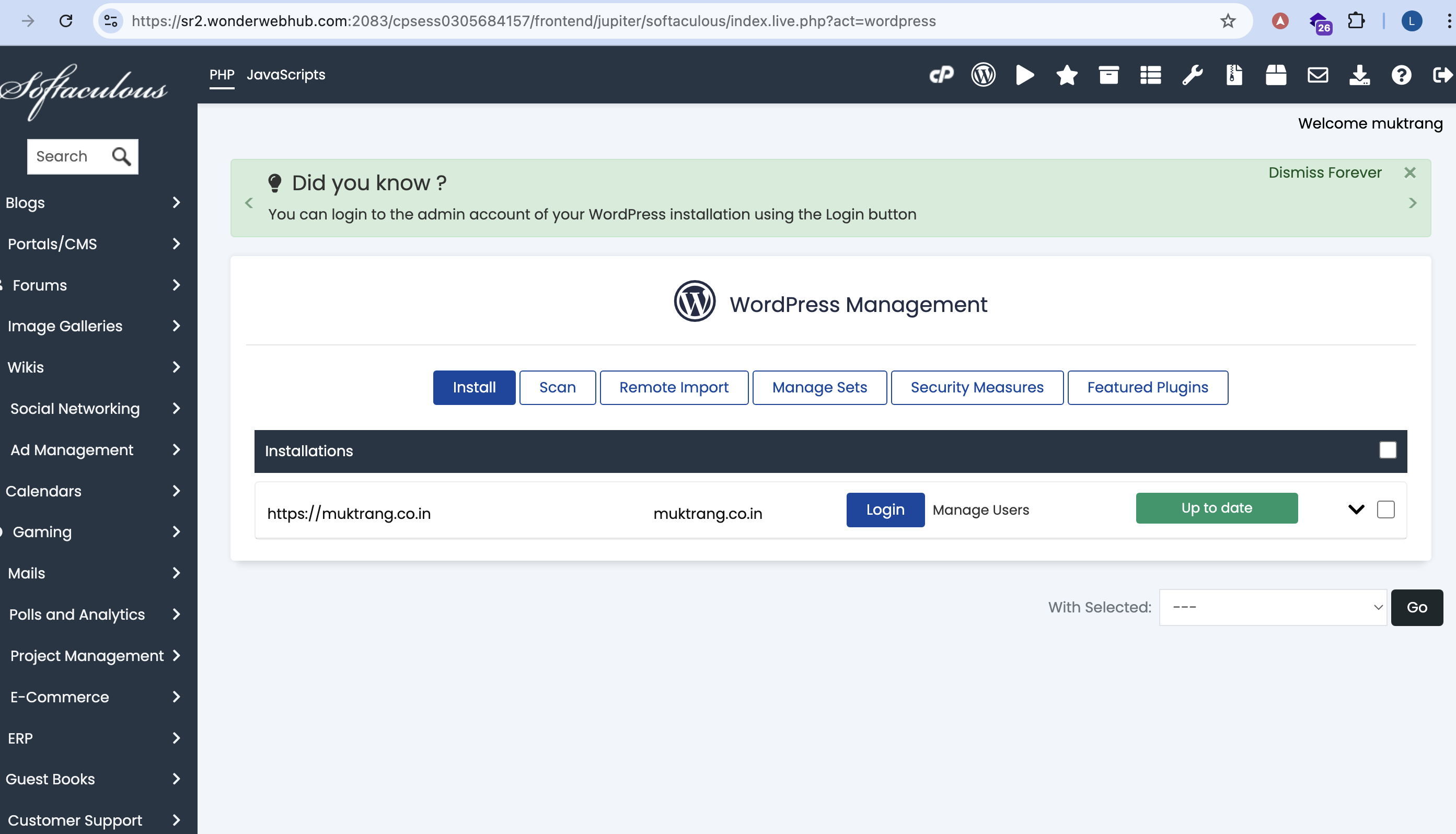The height and width of the screenshot is (834, 1456).
Task: Expand the muktrang.co.in installation details chevron
Action: point(1356,509)
